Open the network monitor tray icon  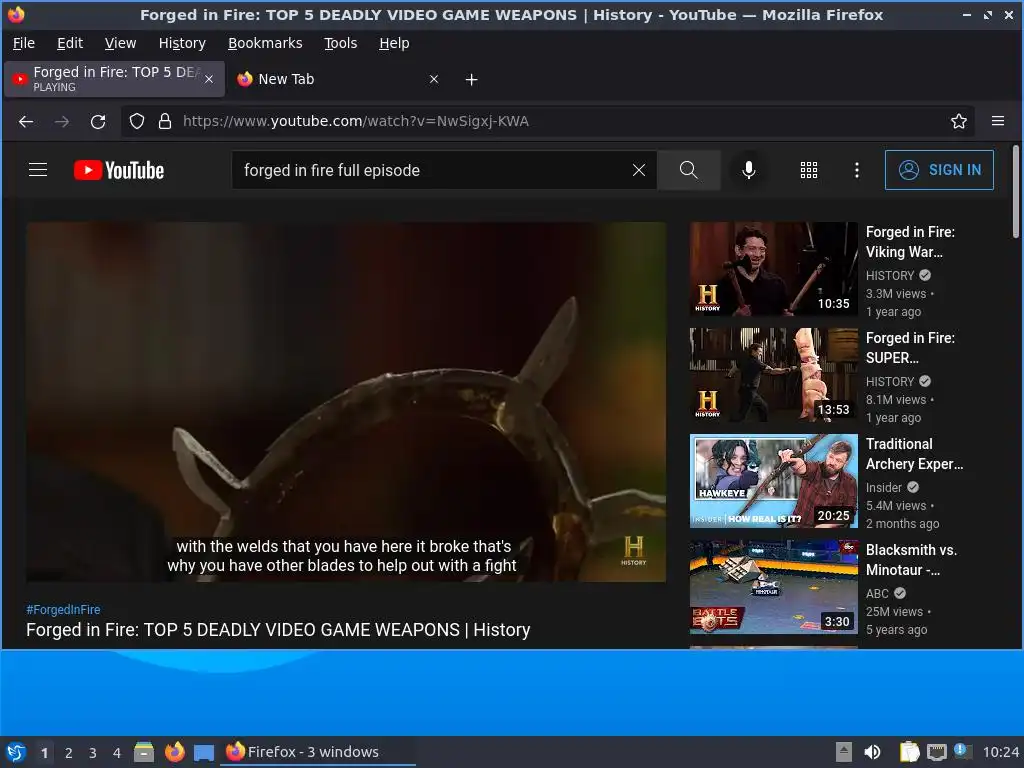(936, 752)
